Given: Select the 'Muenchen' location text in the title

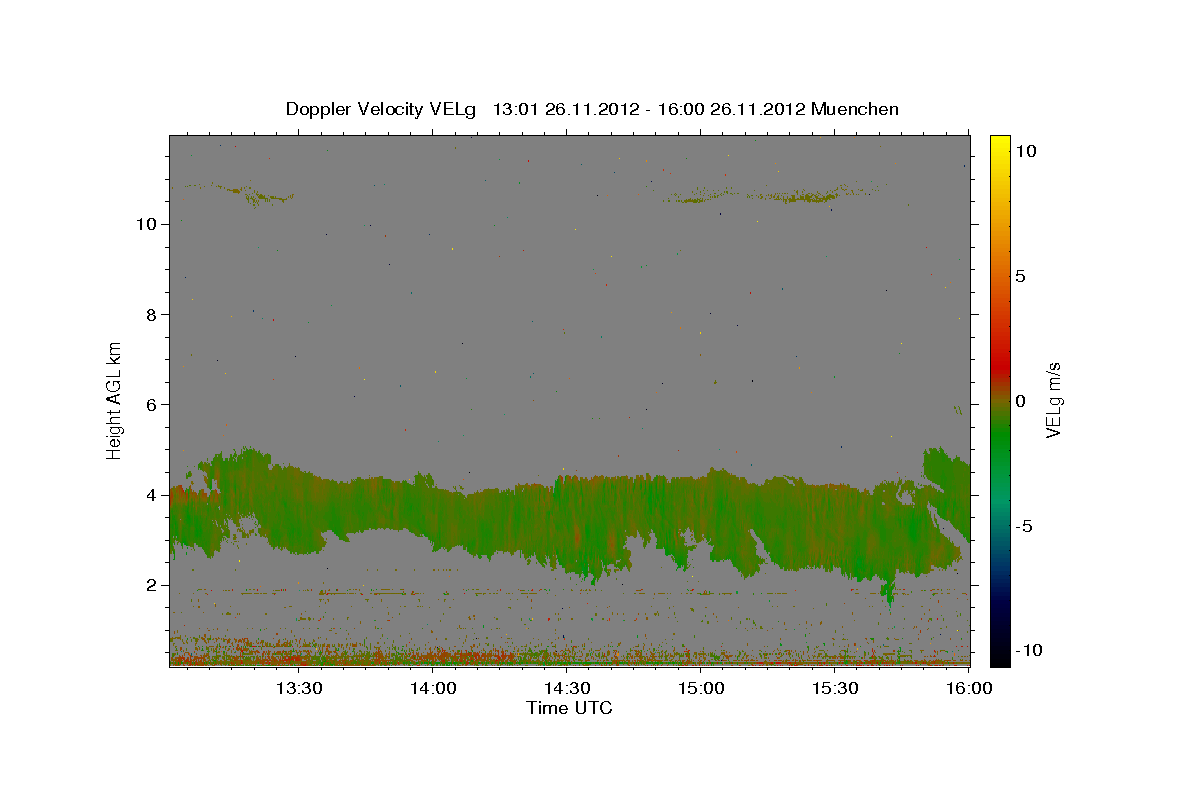Looking at the screenshot, I should [855, 109].
